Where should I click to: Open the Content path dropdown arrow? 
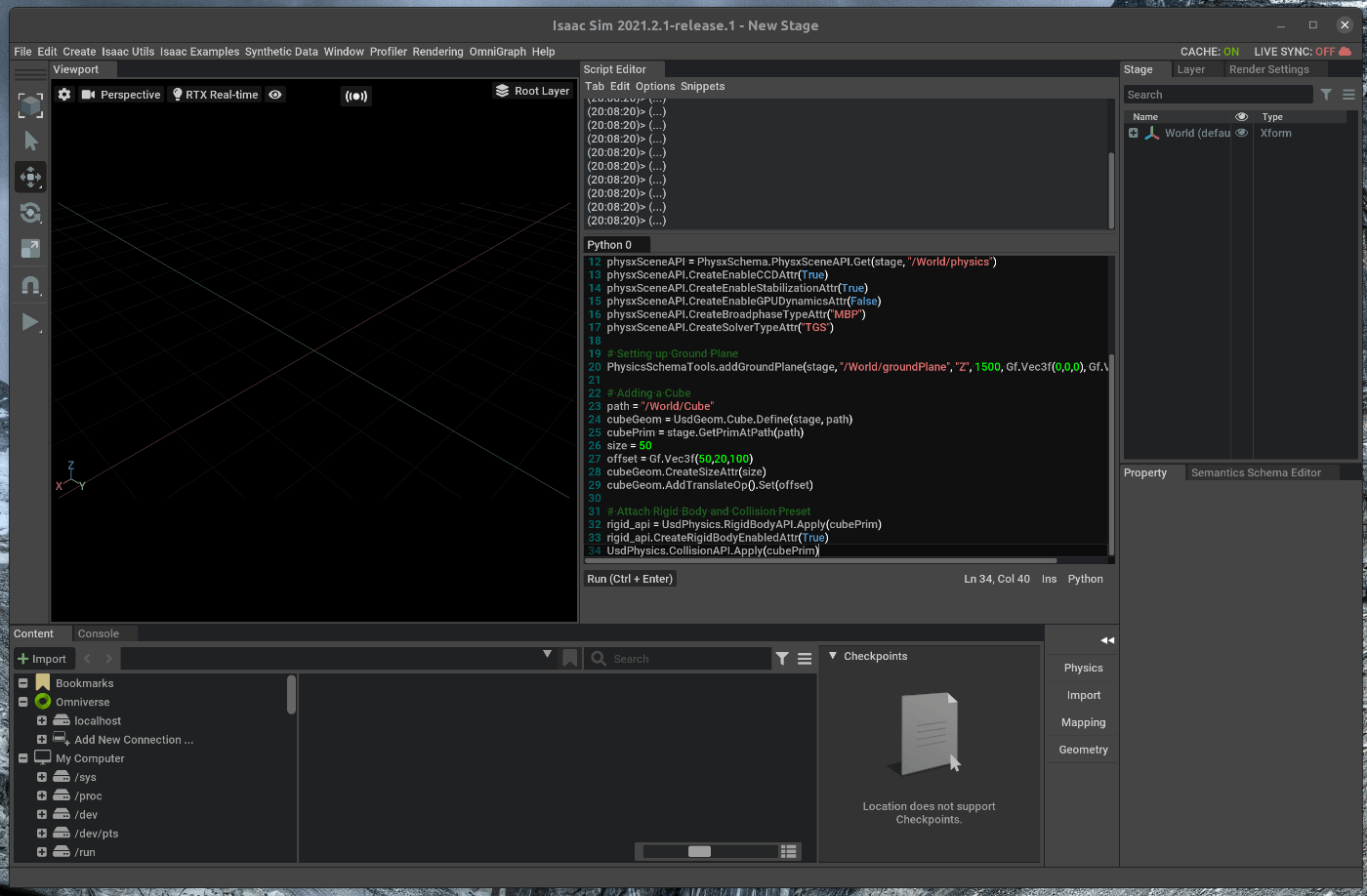(x=547, y=655)
